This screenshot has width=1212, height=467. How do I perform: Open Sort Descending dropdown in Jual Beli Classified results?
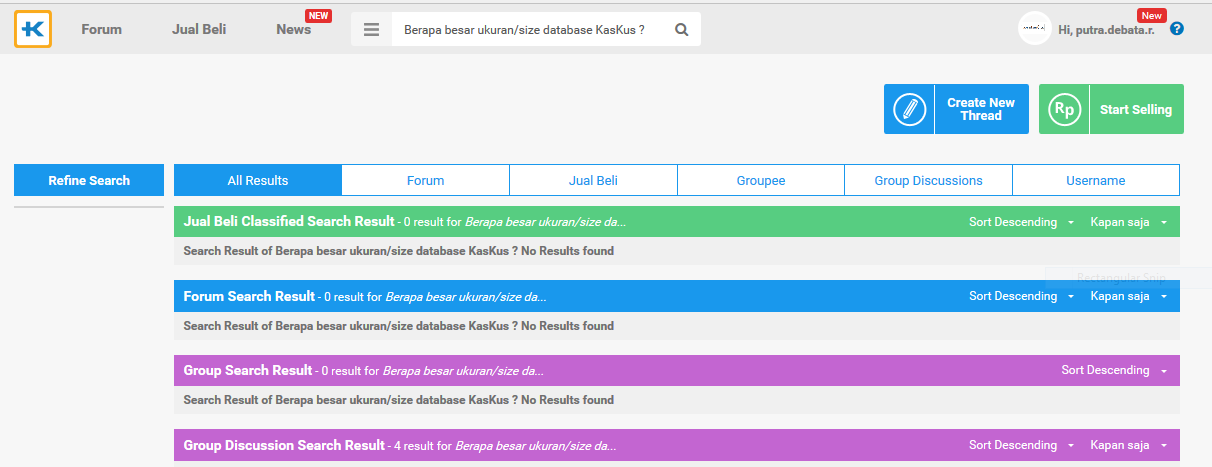tap(1021, 222)
